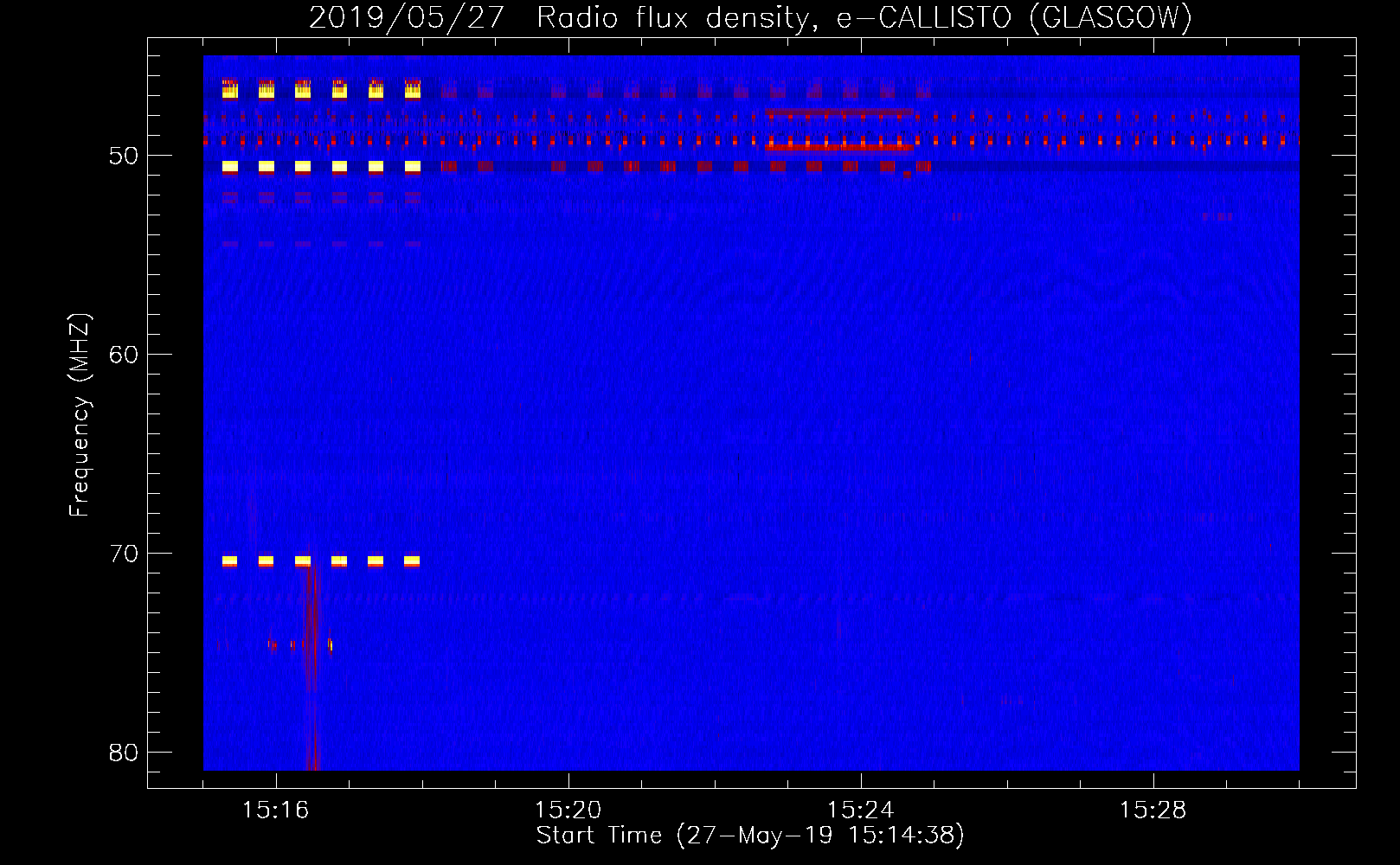
Task: Click the '80' frequency tick label
Action: [x=124, y=753]
